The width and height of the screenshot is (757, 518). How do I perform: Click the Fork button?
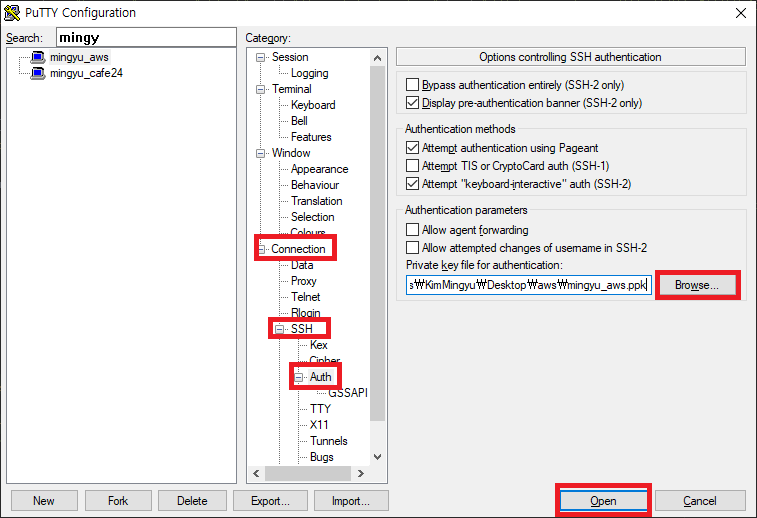pyautogui.click(x=118, y=501)
